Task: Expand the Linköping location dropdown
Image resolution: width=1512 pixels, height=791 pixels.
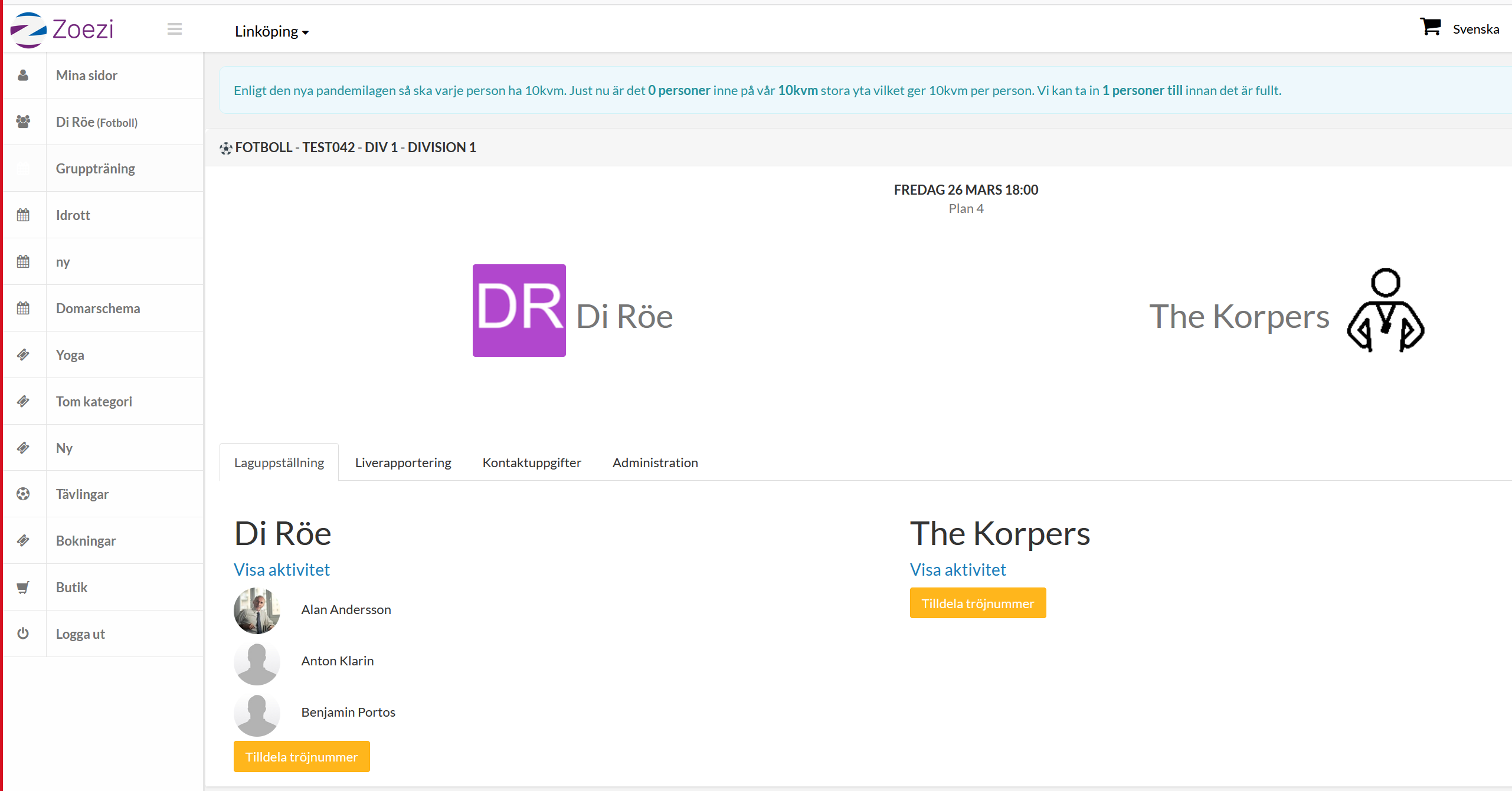Action: click(271, 31)
